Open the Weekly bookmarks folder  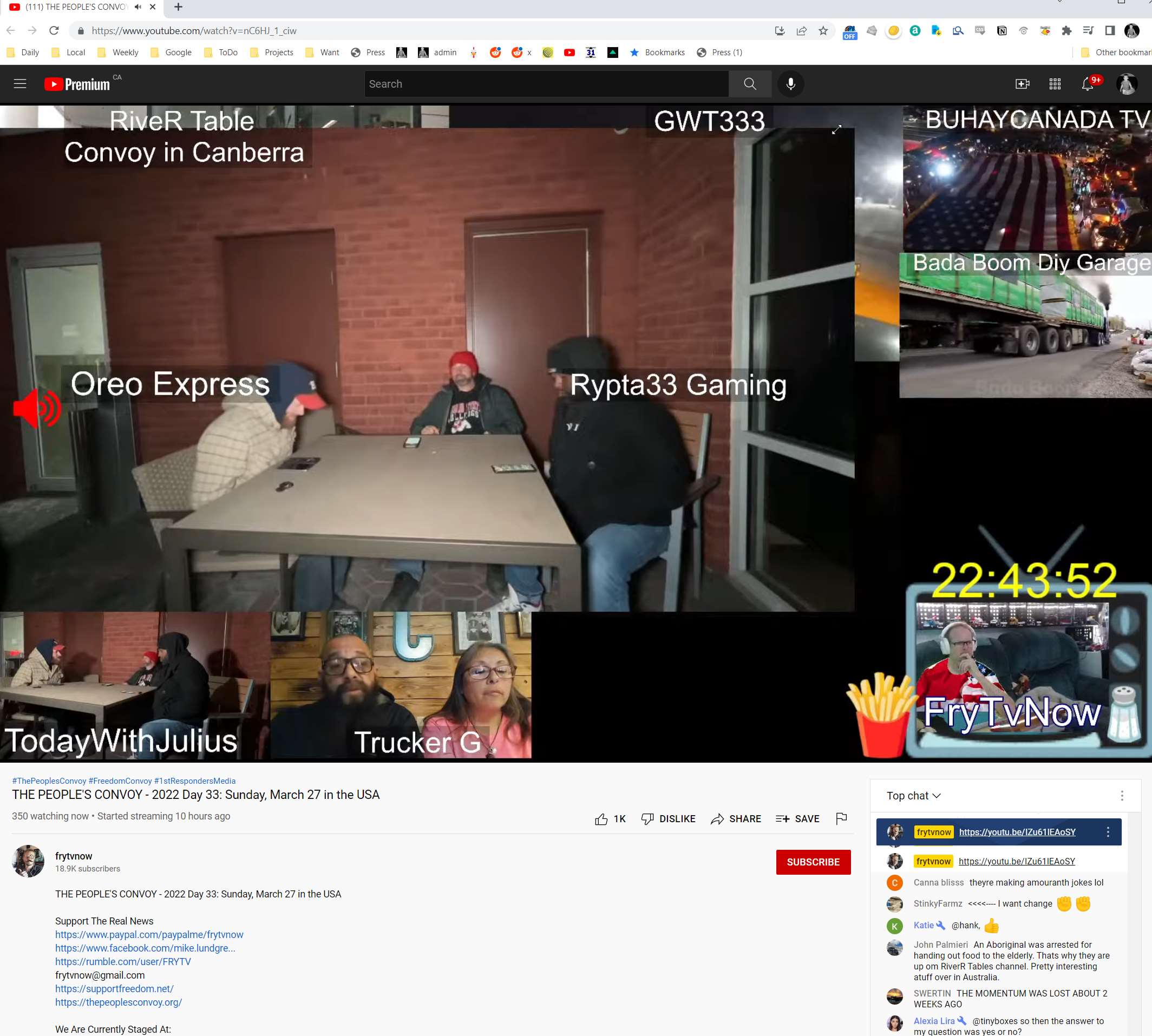click(x=119, y=53)
